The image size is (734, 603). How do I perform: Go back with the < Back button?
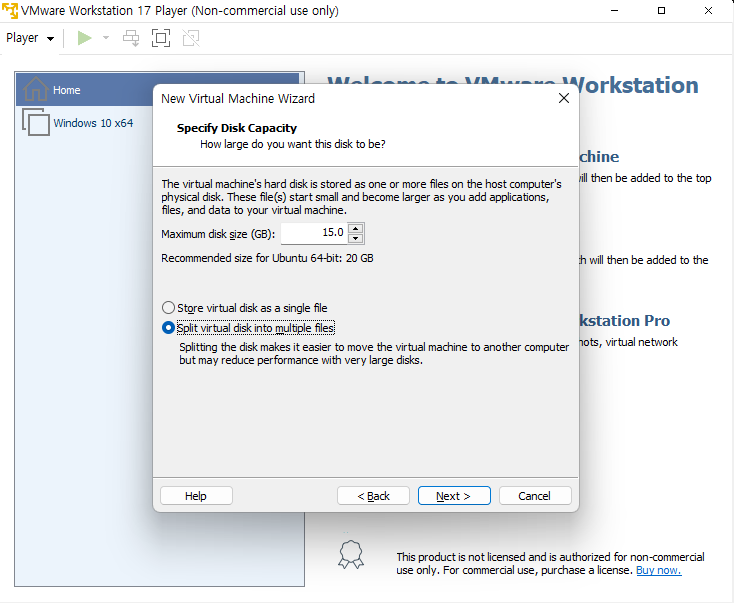click(x=373, y=496)
